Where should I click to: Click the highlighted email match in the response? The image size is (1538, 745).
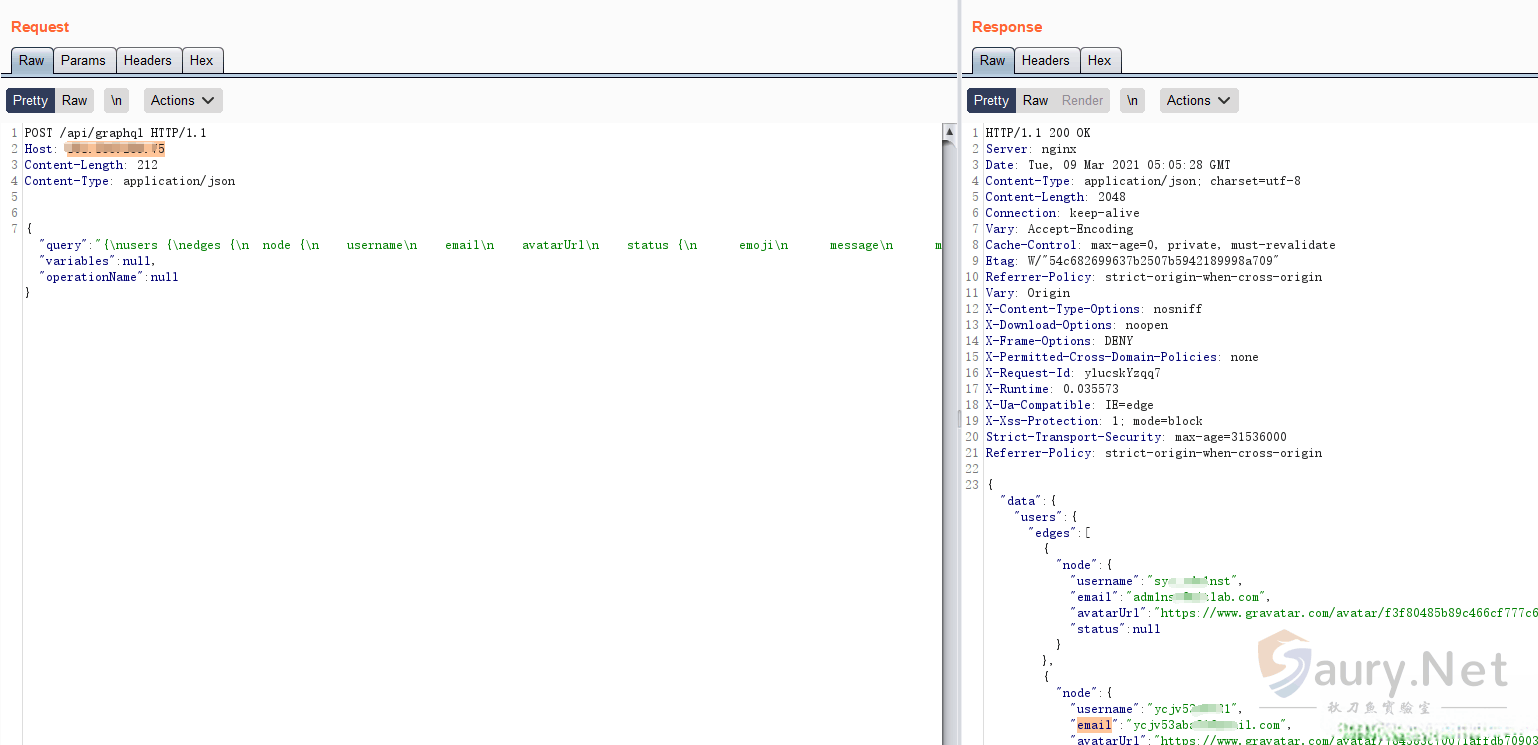tap(1094, 724)
